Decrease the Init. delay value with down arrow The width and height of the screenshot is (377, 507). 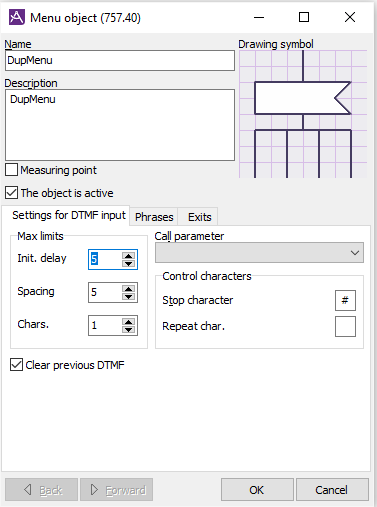[128, 263]
